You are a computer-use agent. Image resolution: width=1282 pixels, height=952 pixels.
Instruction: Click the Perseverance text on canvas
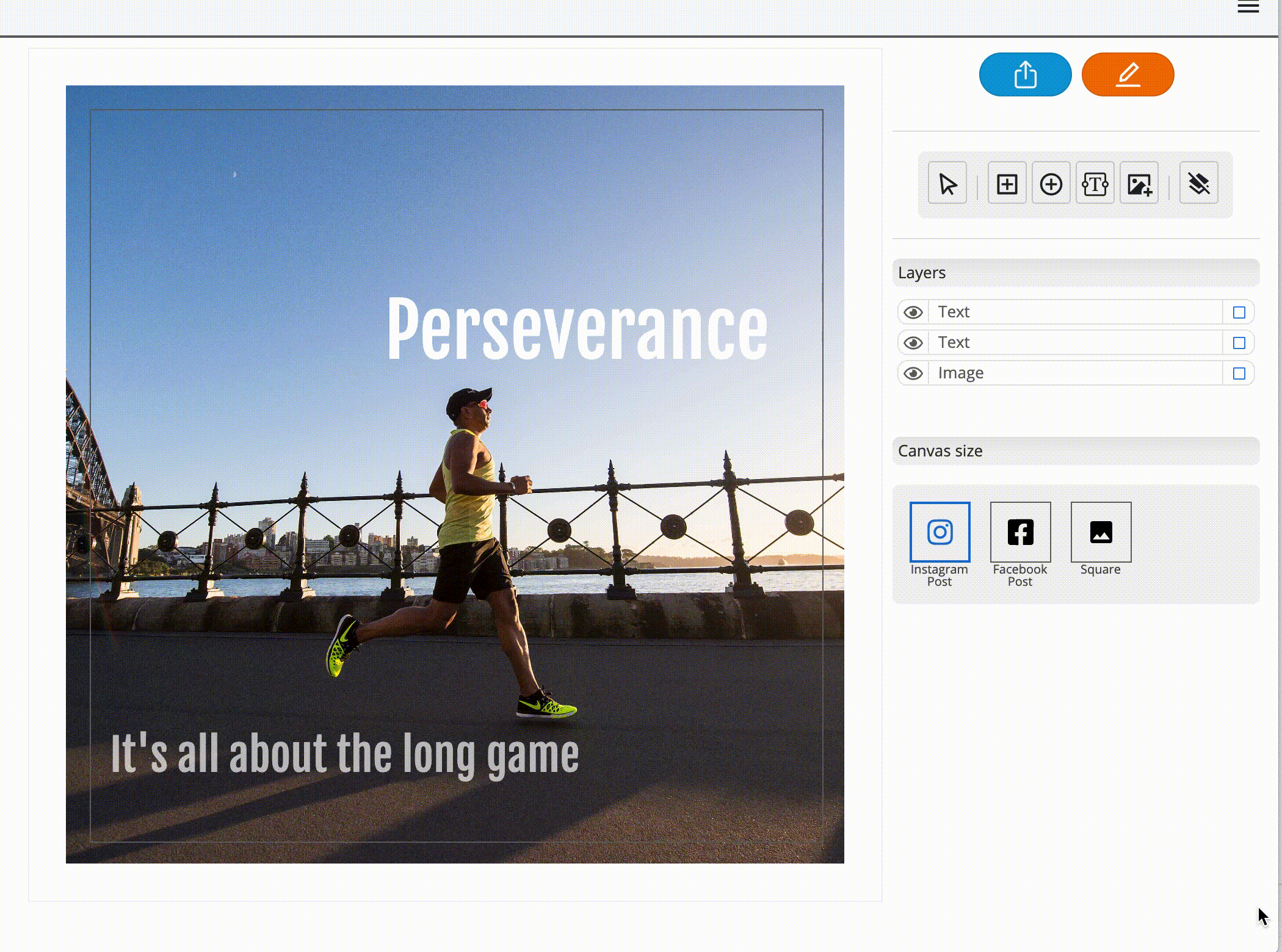tap(577, 330)
